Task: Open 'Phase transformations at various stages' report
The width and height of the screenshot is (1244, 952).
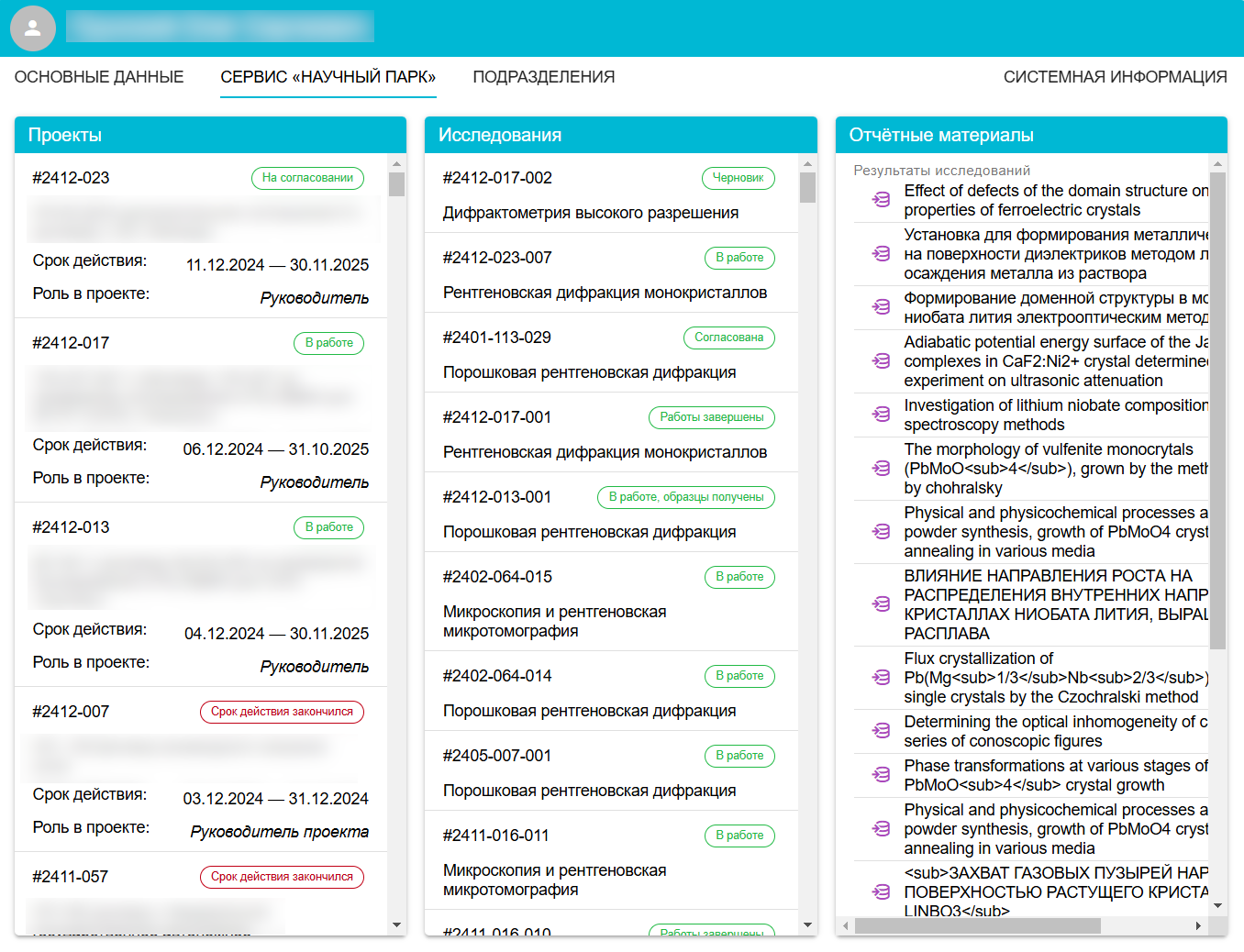Action: pos(1056,775)
